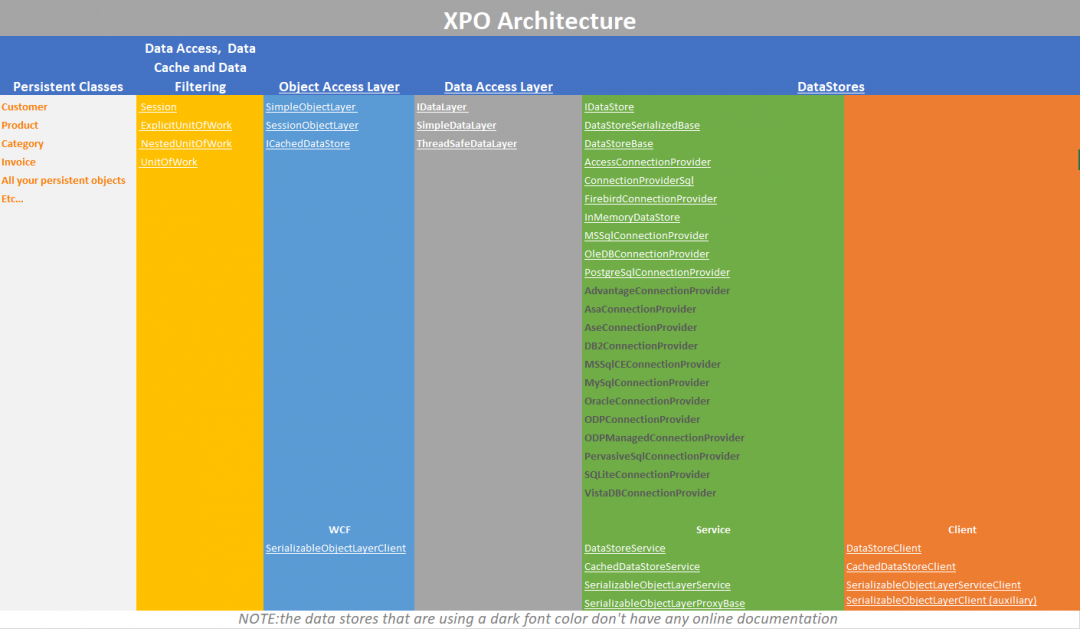The image size is (1080, 629).
Task: Open the Object Access Layer header link
Action: tap(338, 86)
